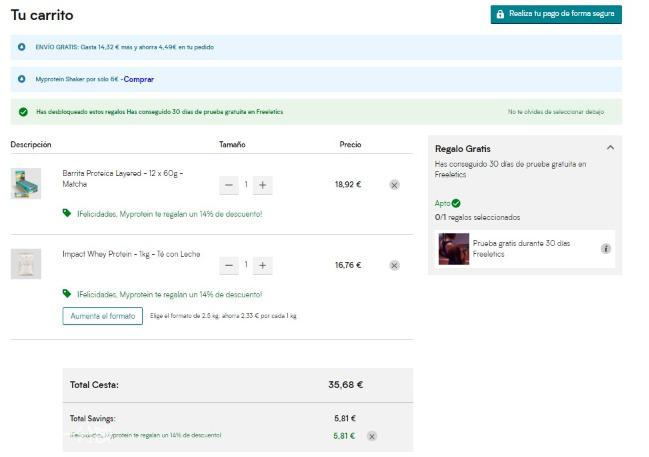The height and width of the screenshot is (457, 649).
Task: Click the 18,92 € price of Barrita Proteica
Action: (x=348, y=184)
